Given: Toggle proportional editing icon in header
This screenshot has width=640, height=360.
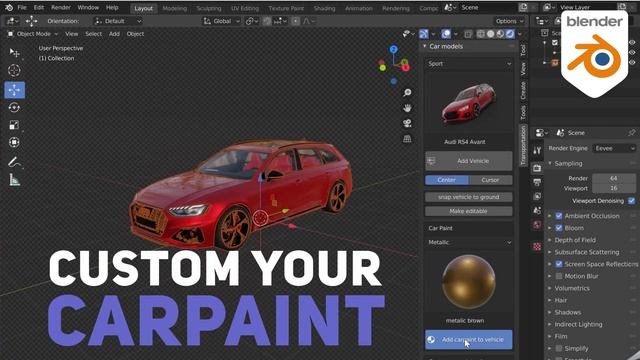Looking at the screenshot, I should point(296,21).
